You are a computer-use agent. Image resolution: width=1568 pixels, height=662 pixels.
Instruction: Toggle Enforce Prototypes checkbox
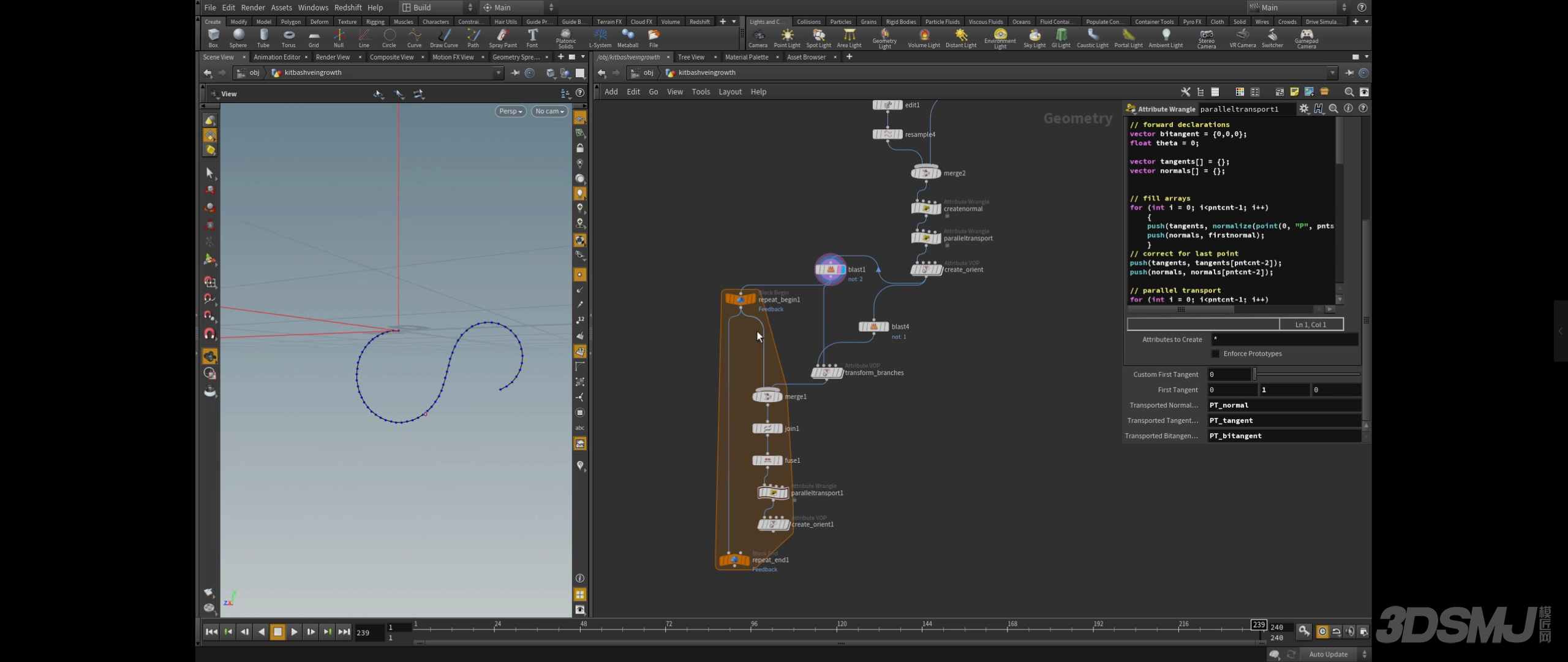tap(1215, 354)
